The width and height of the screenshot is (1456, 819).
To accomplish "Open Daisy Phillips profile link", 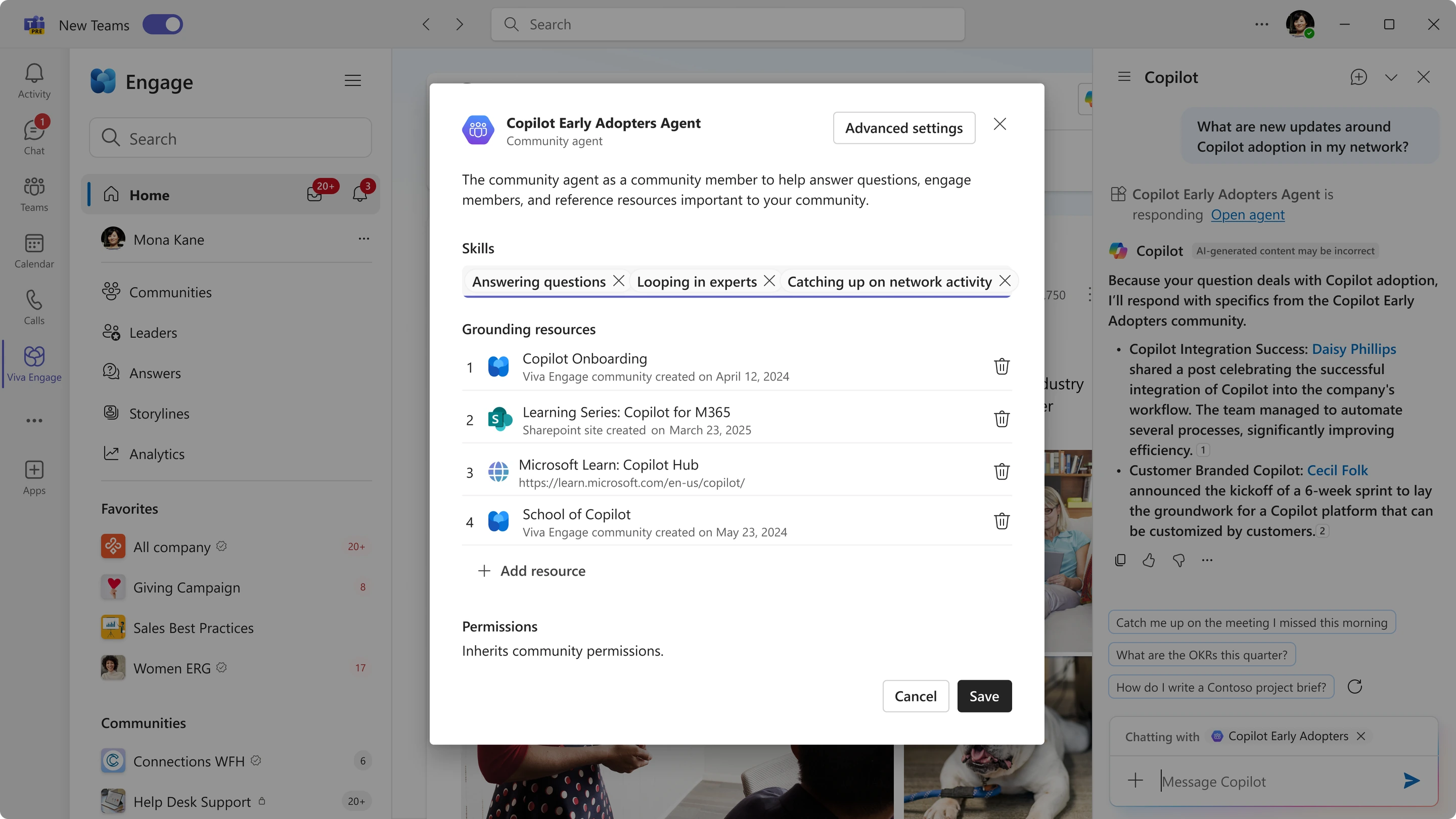I will pos(1353,349).
